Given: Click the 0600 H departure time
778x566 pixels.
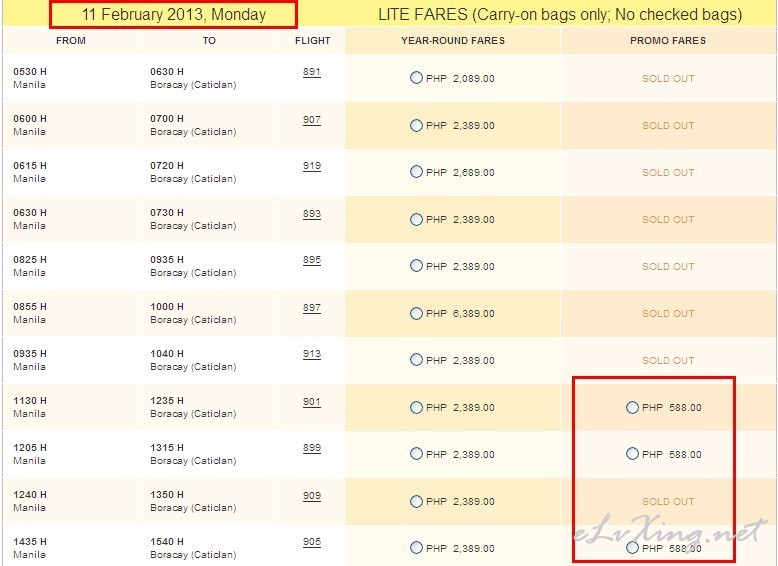Looking at the screenshot, I should click(x=30, y=119).
